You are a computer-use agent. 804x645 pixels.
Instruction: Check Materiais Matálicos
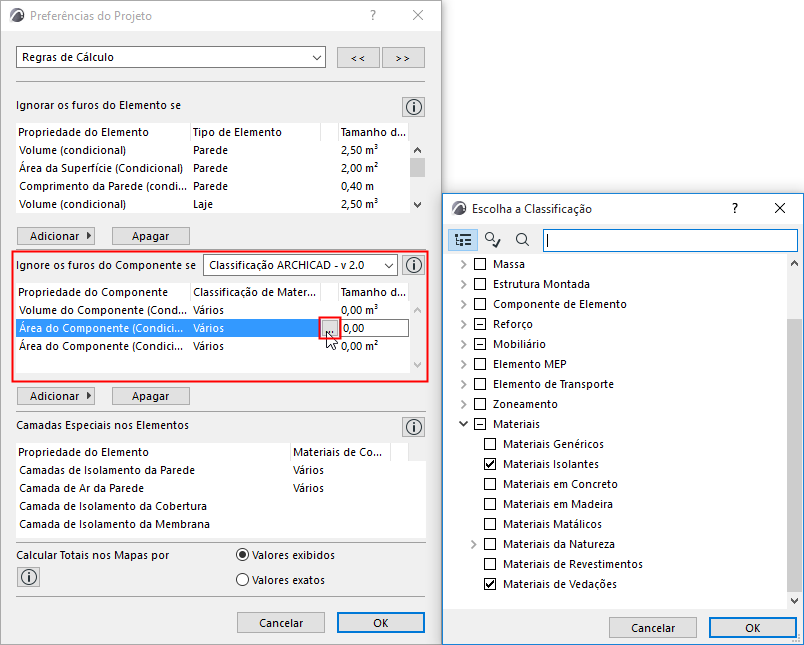pyautogui.click(x=490, y=524)
